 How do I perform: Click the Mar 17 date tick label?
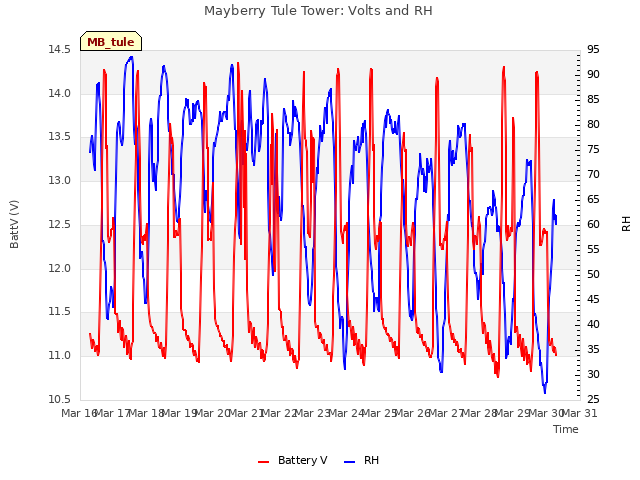coord(113,413)
